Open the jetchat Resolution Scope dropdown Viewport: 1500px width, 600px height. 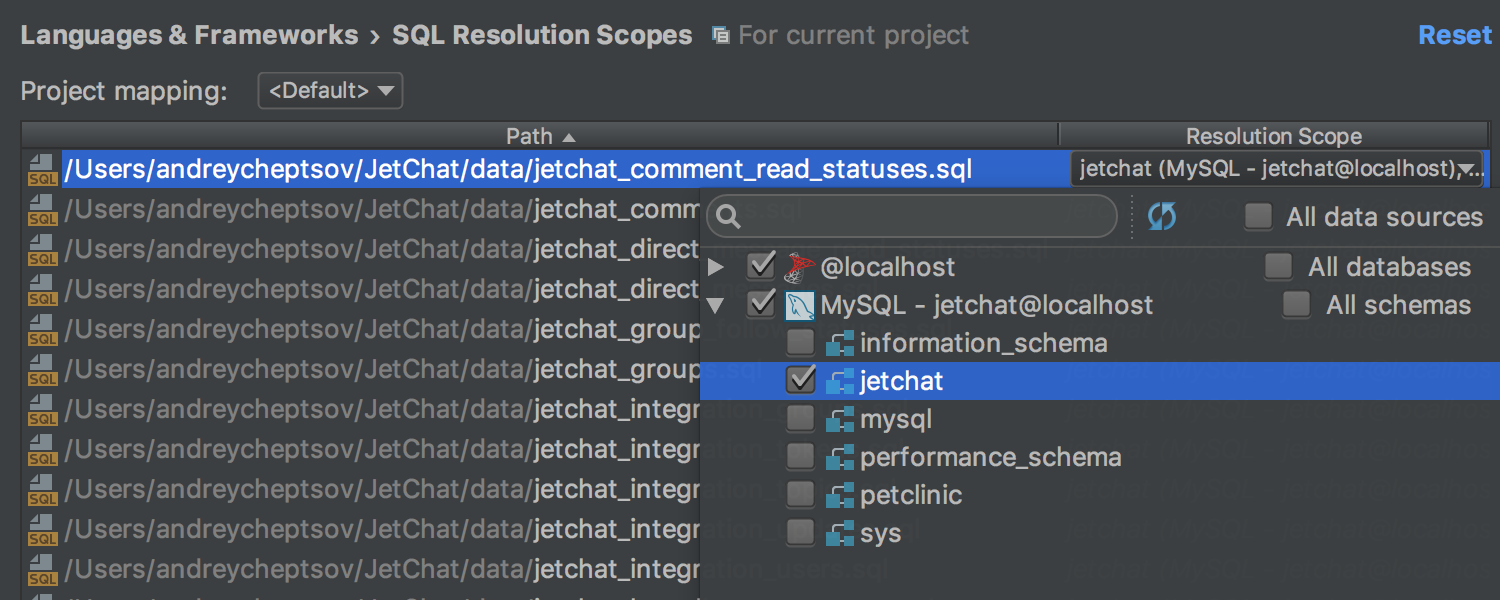coord(1276,169)
